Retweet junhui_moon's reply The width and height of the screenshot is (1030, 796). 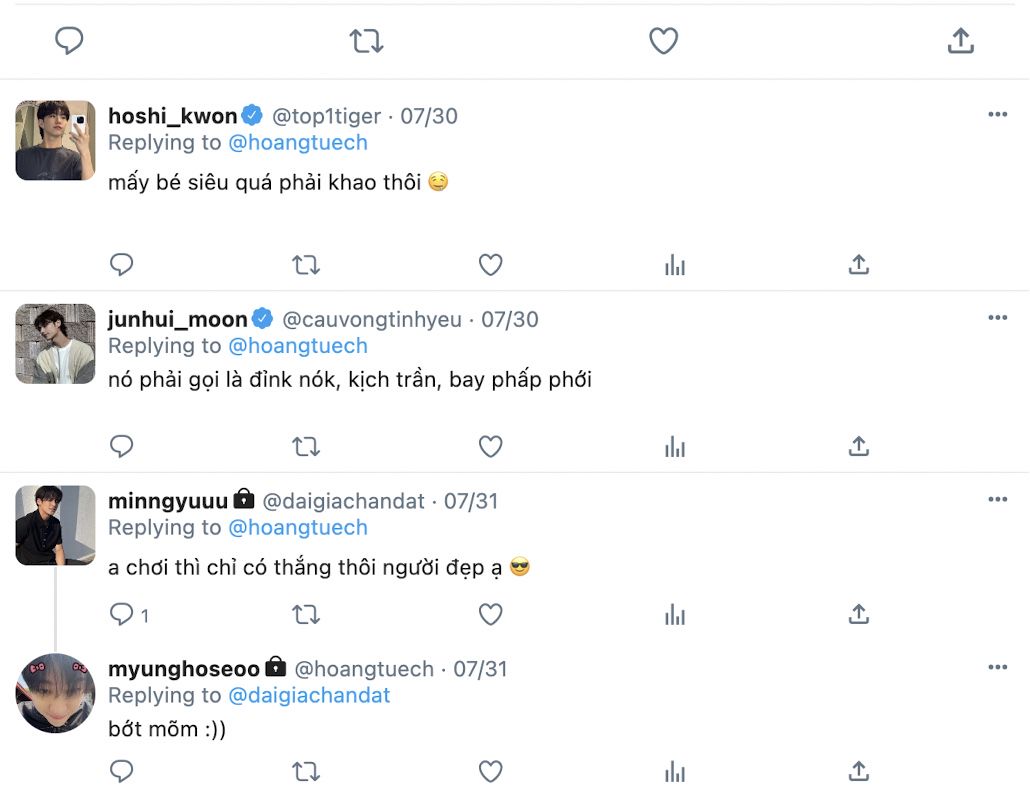(x=306, y=446)
